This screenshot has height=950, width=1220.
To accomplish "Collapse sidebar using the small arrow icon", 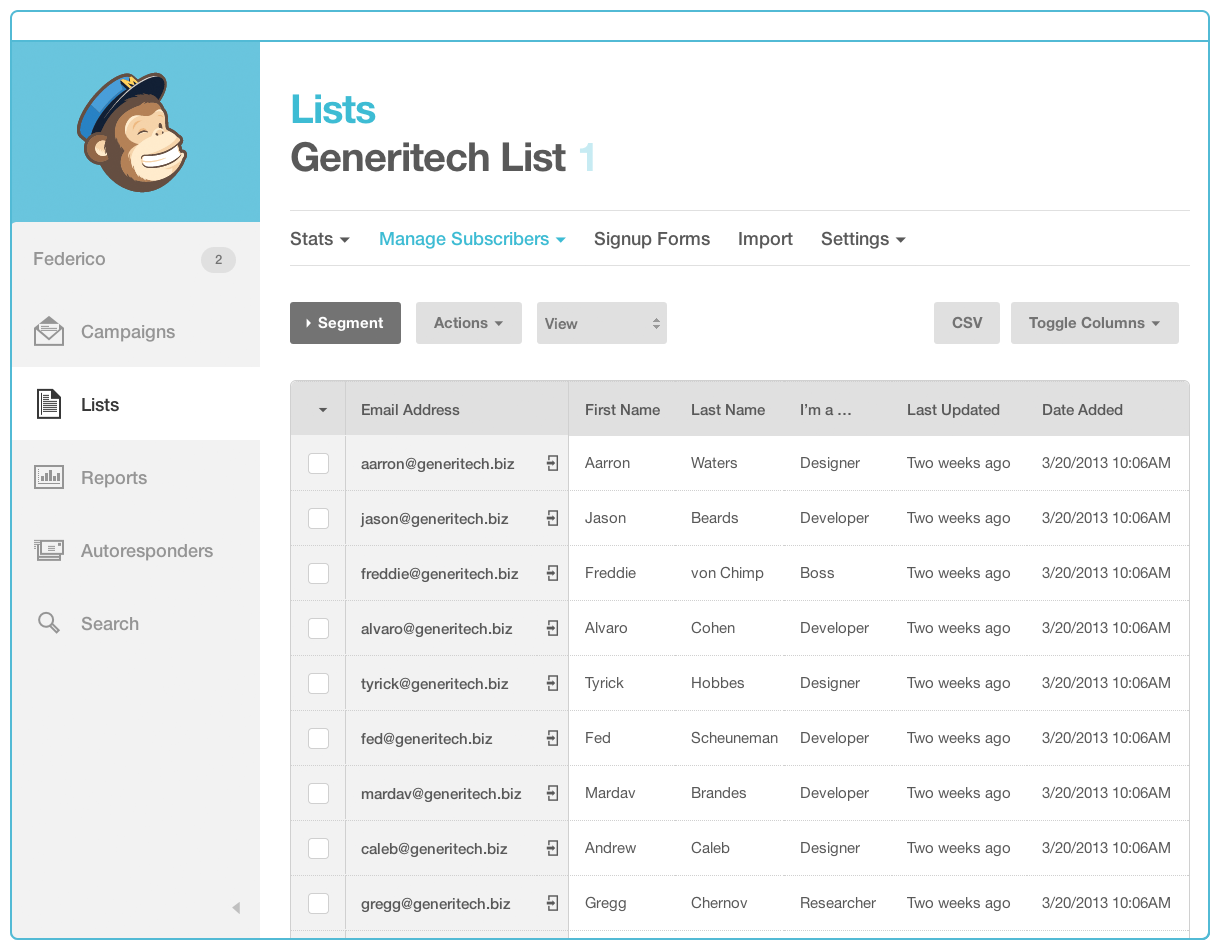I will point(236,908).
